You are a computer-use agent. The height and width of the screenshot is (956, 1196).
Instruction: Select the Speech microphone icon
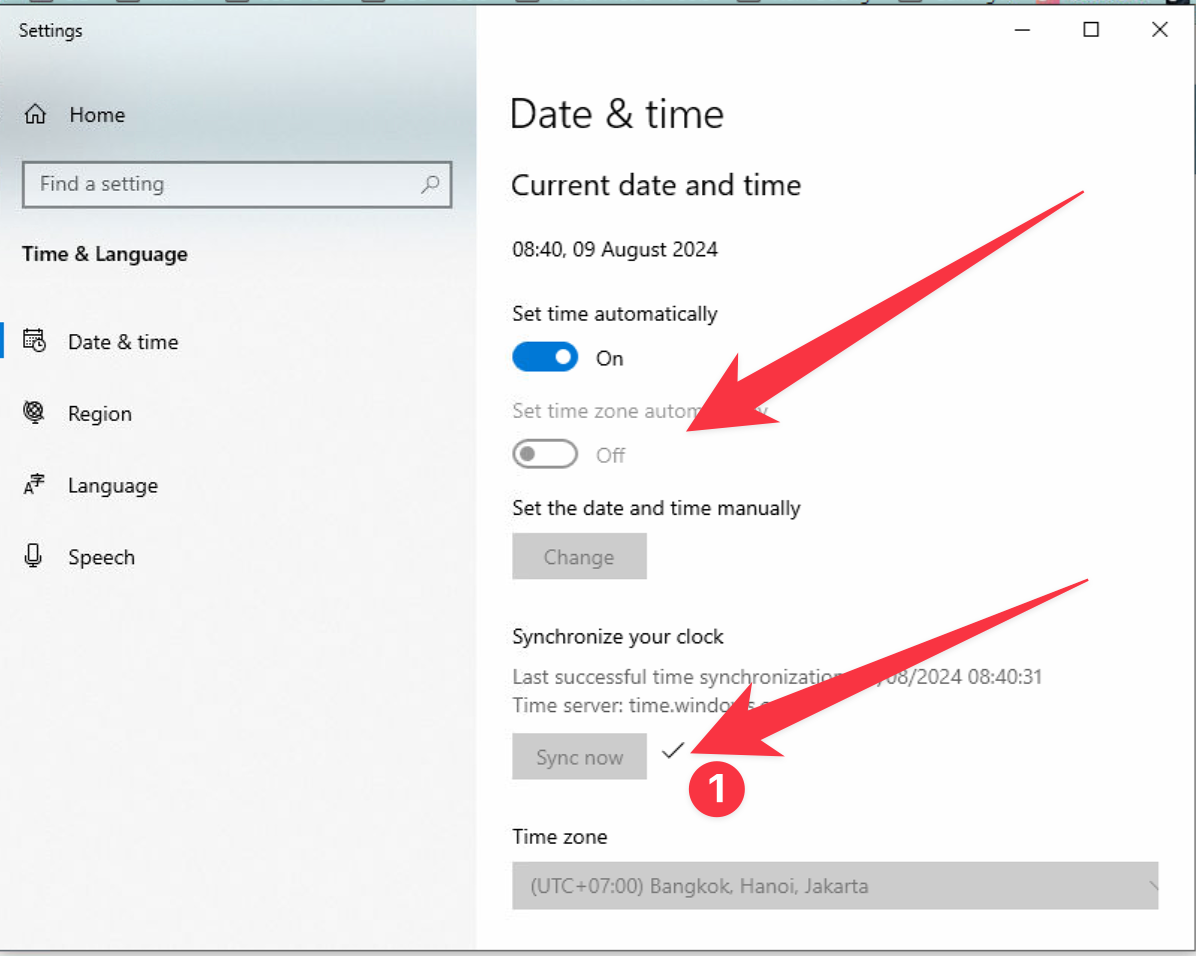[x=34, y=557]
